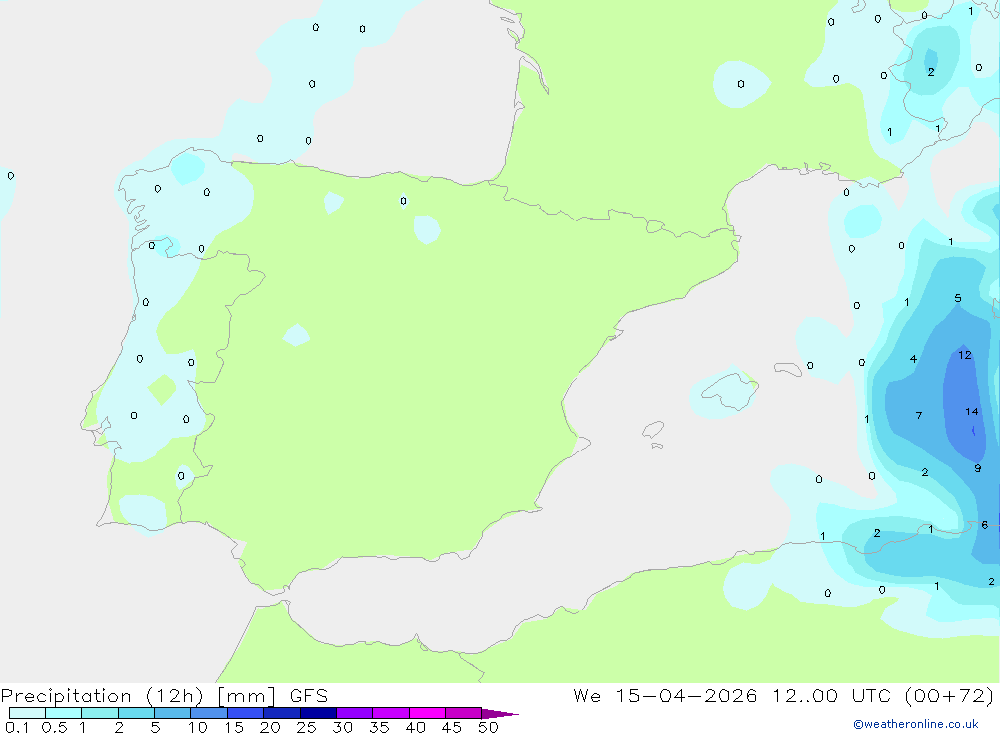The height and width of the screenshot is (733, 1000).
Task: Click the 35–40 mm legend color swatch
Action: pos(391,713)
